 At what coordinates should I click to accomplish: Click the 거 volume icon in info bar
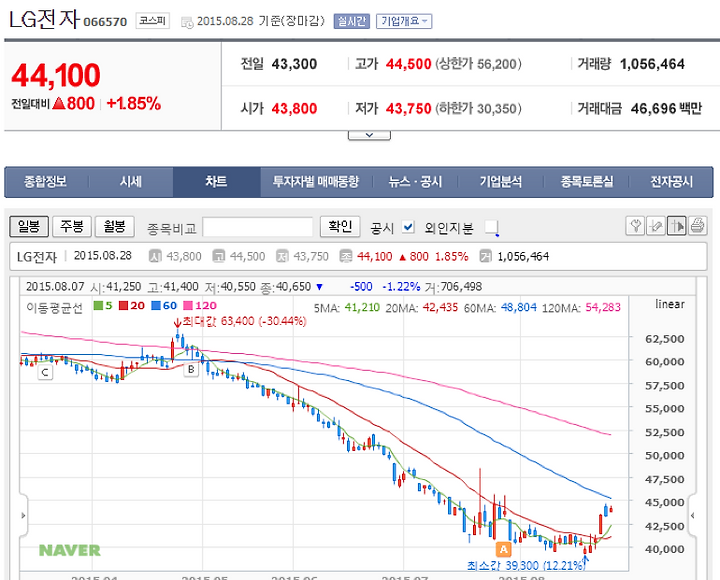(485, 256)
